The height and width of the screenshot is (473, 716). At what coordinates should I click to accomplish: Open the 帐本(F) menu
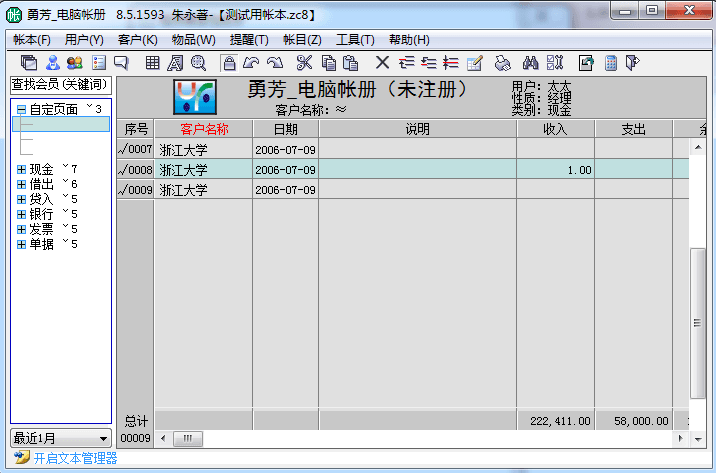click(x=32, y=40)
